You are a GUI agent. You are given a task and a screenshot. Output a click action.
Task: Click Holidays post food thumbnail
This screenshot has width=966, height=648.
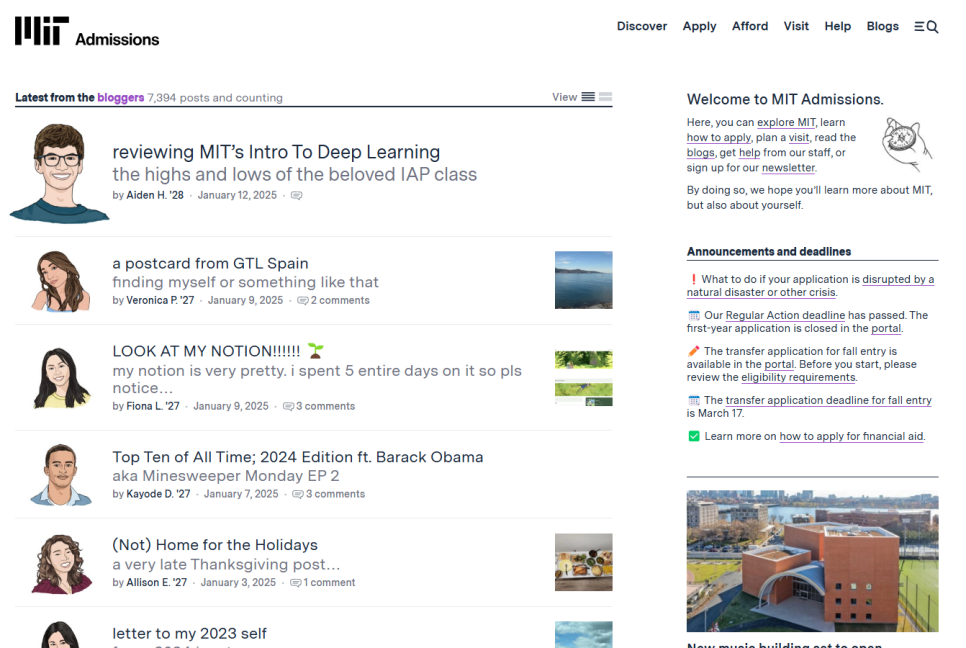coord(583,562)
